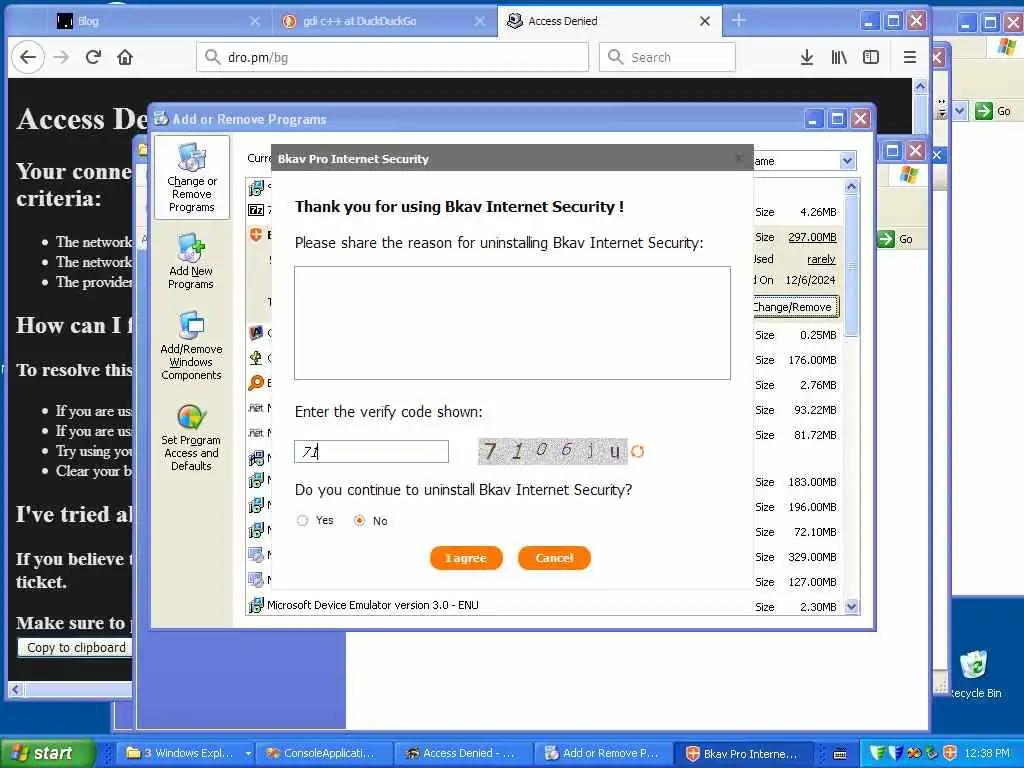
Task: Click the system tray clock
Action: [x=986, y=753]
